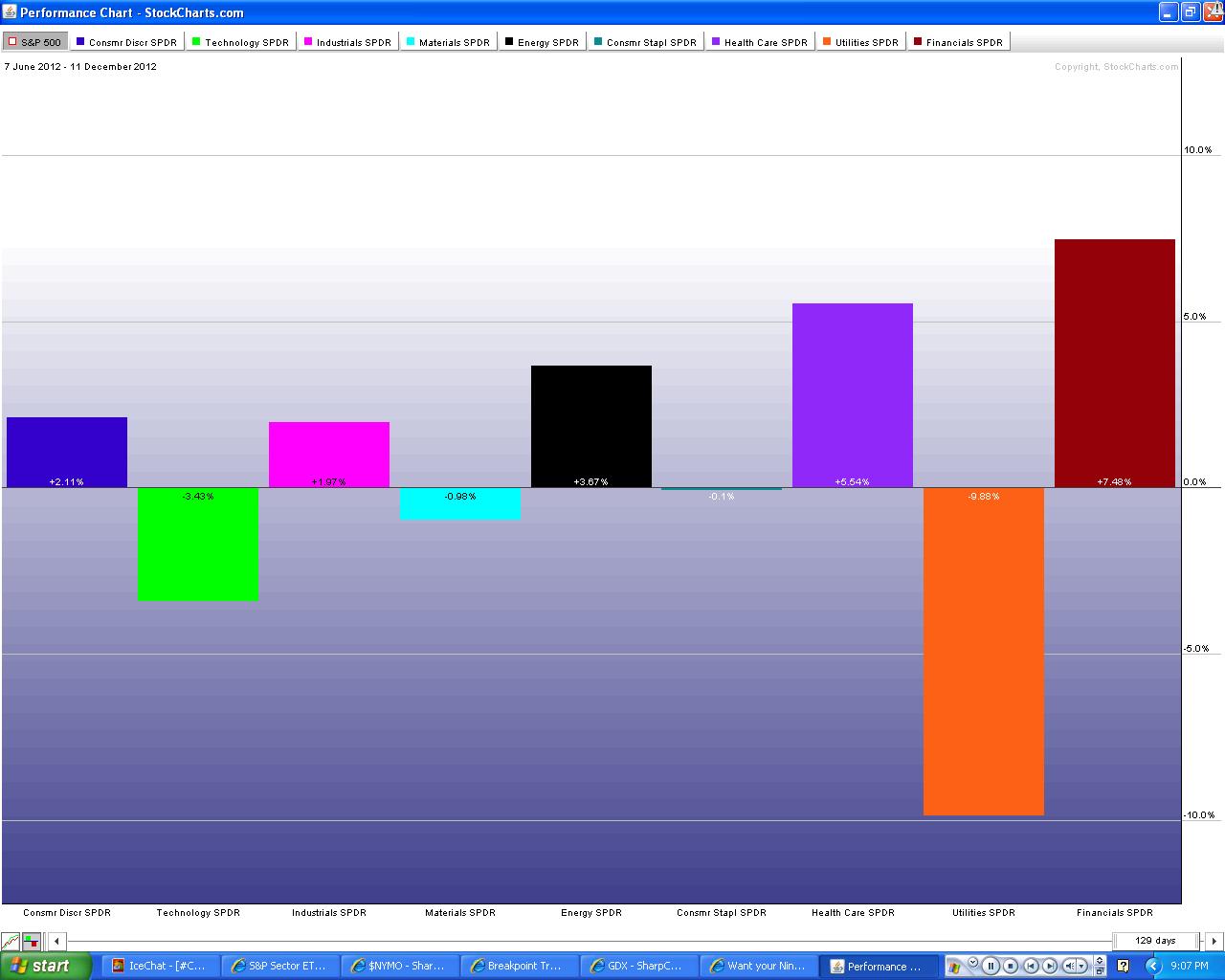The height and width of the screenshot is (980, 1225).
Task: Click the green Technology SPDR bar
Action: click(x=198, y=545)
